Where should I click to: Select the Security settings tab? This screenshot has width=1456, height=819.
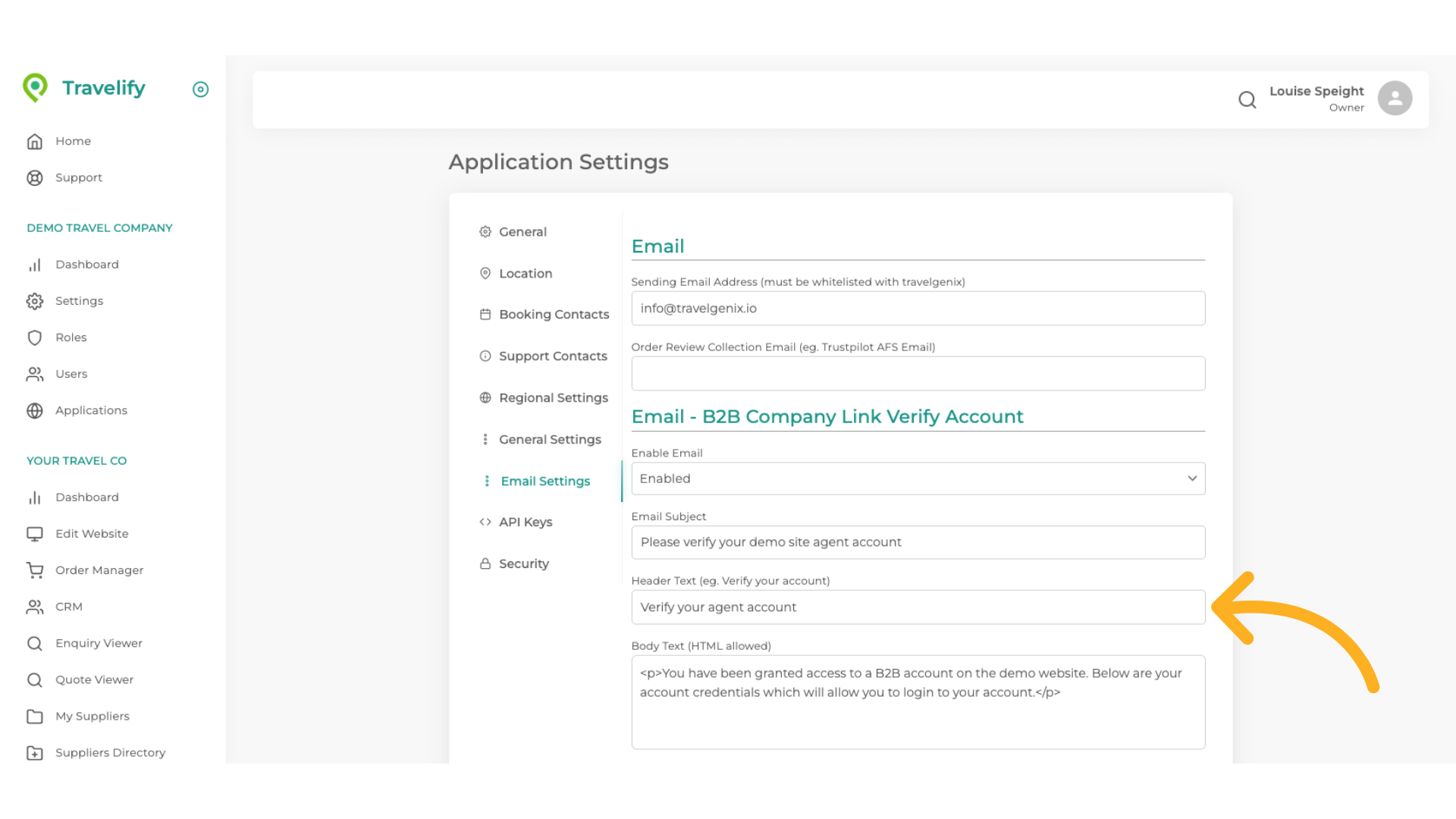(x=523, y=563)
